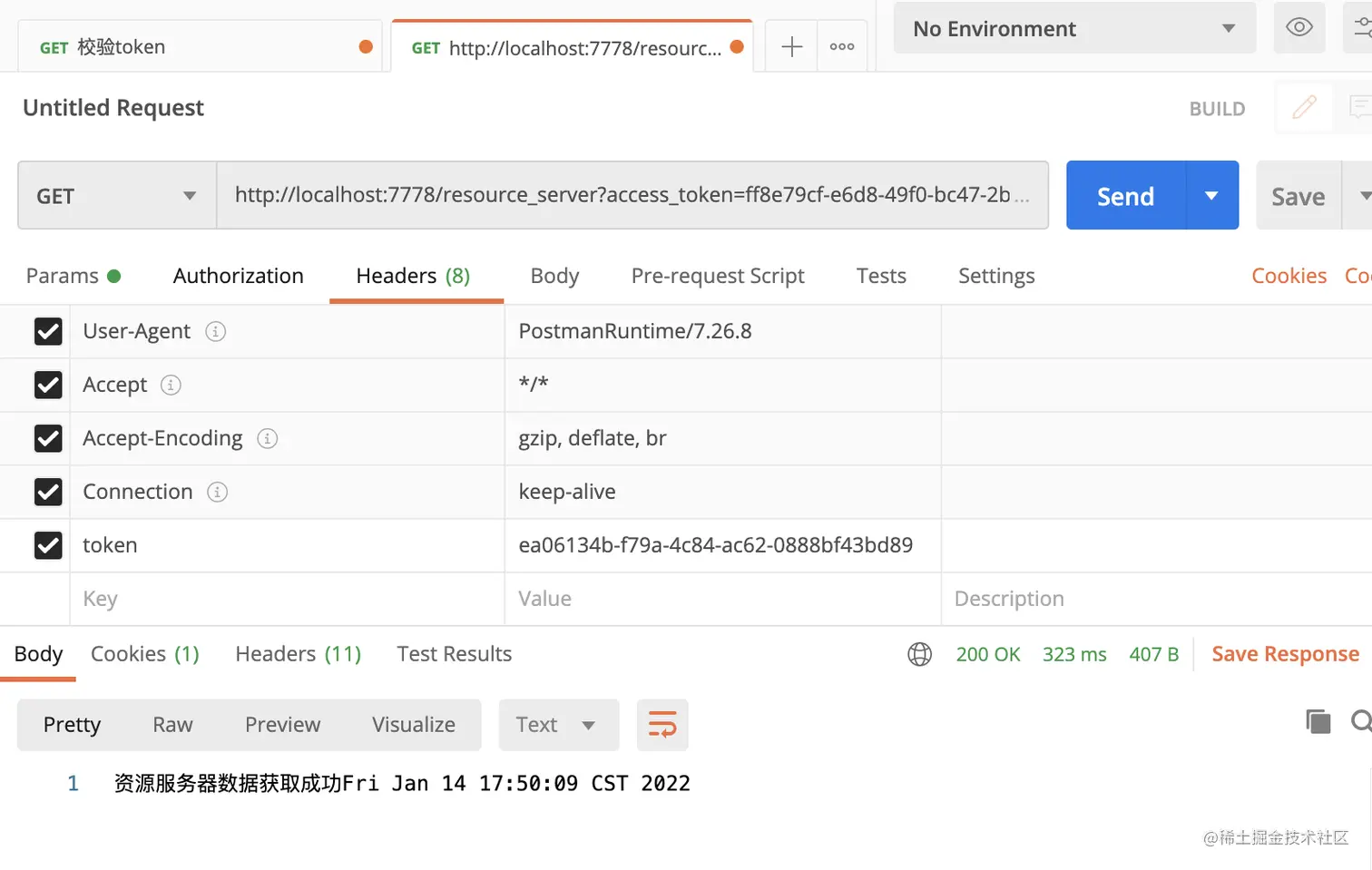
Task: Open a new request tab with the plus icon
Action: click(x=789, y=45)
